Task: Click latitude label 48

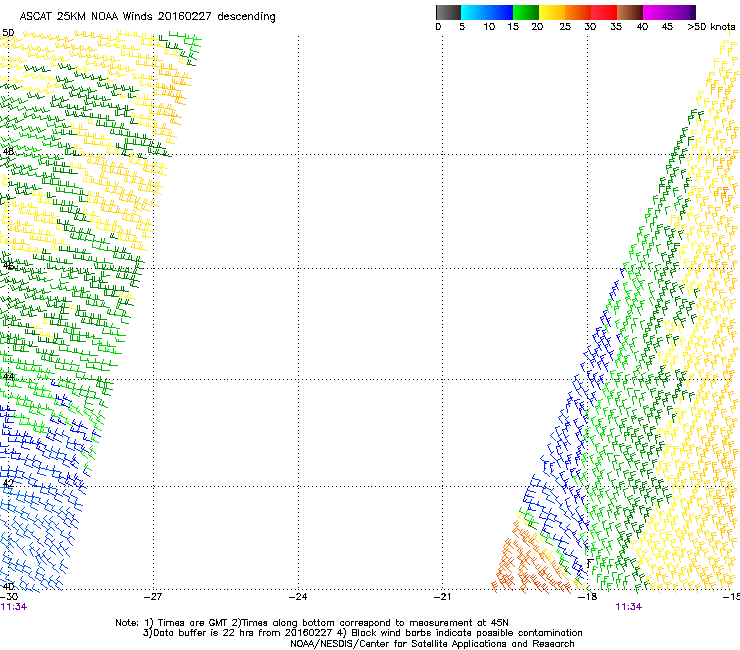Action: click(8, 152)
